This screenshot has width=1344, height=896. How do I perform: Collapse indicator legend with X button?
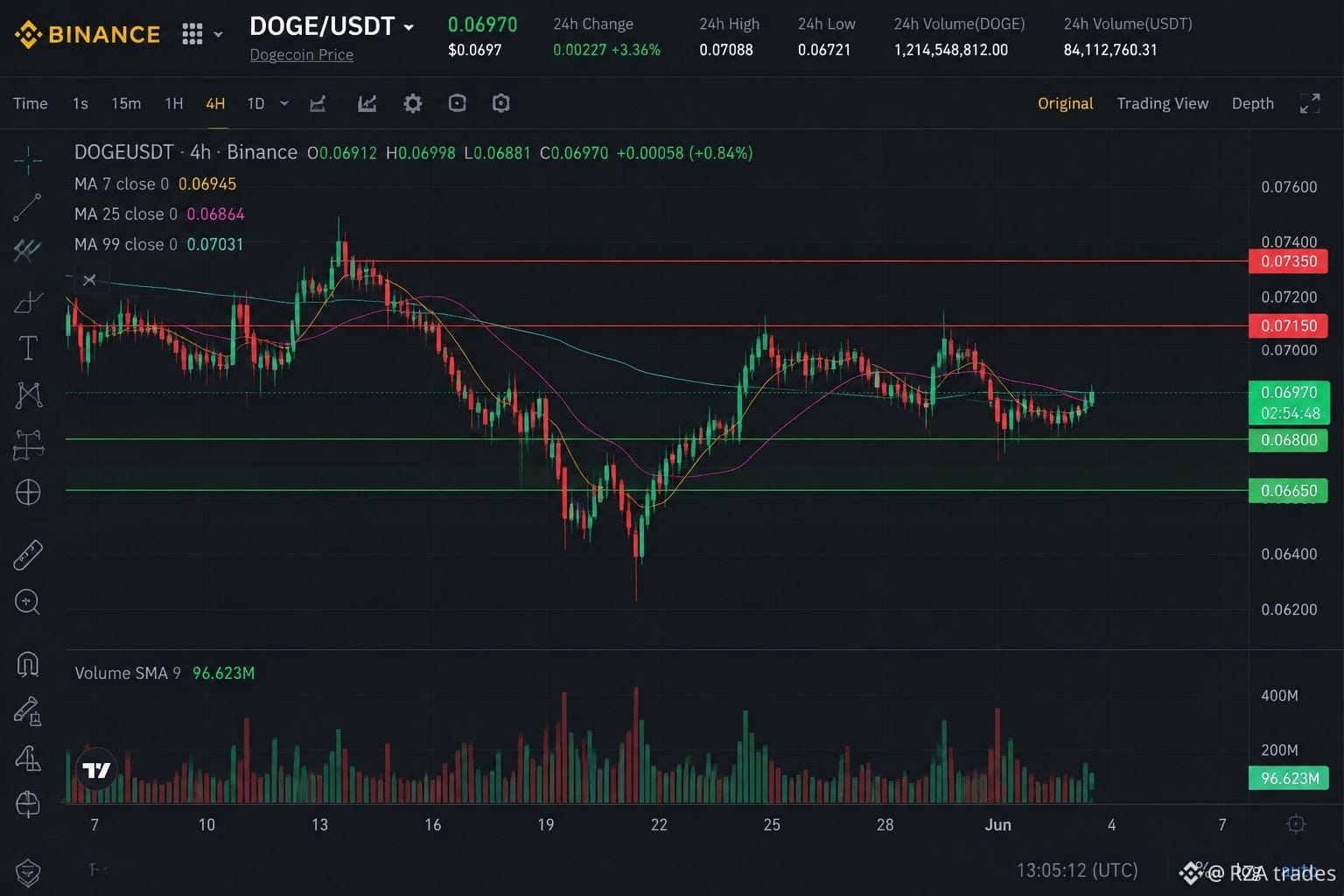(x=89, y=280)
